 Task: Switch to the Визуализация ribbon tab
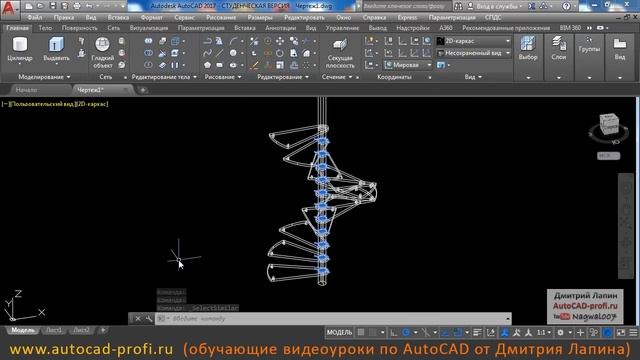point(149,28)
